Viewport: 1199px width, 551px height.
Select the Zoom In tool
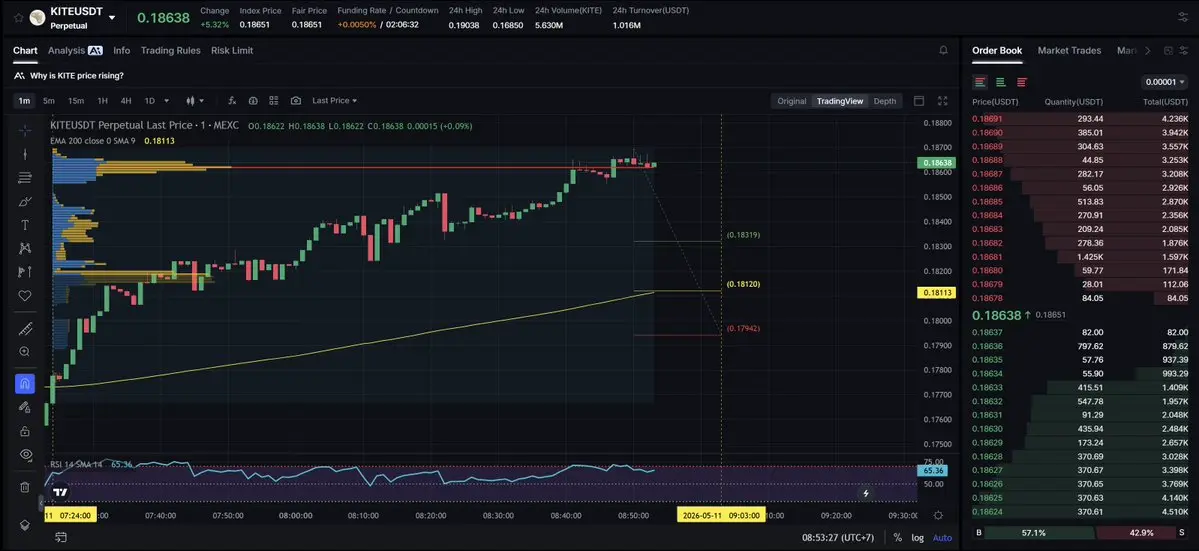(x=24, y=352)
